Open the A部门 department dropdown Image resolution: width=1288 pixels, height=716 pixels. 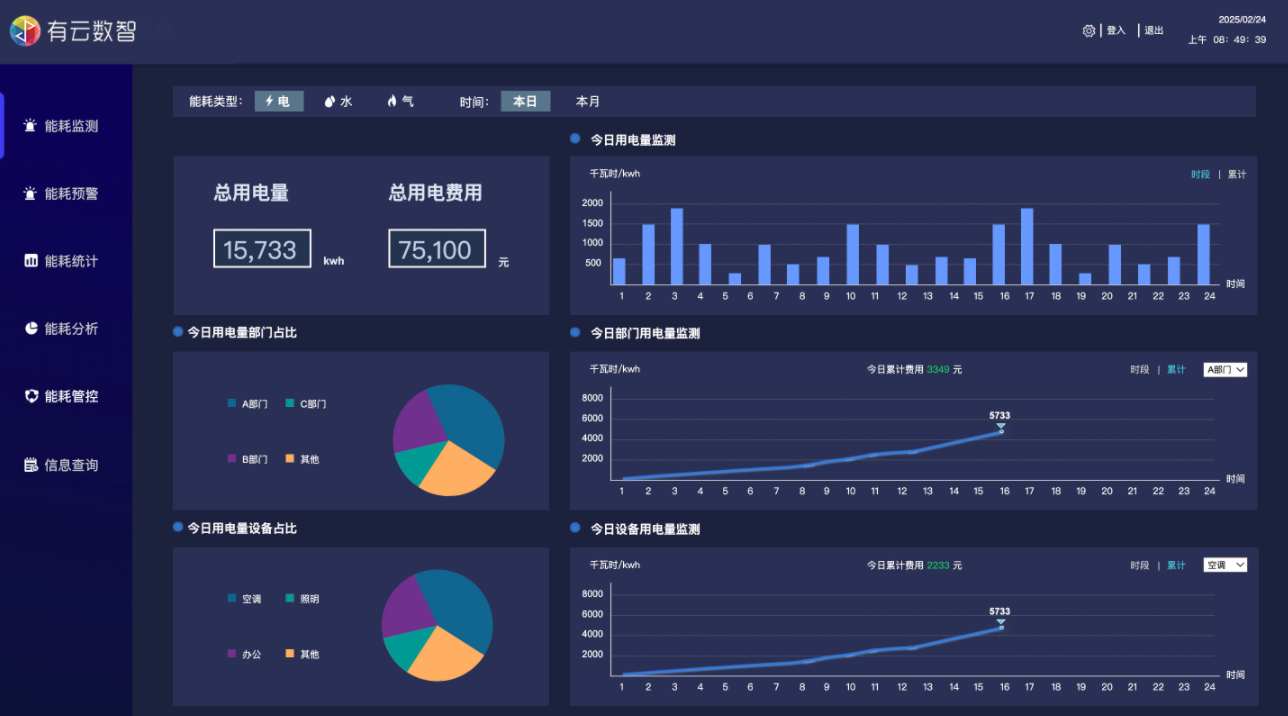tap(1225, 370)
